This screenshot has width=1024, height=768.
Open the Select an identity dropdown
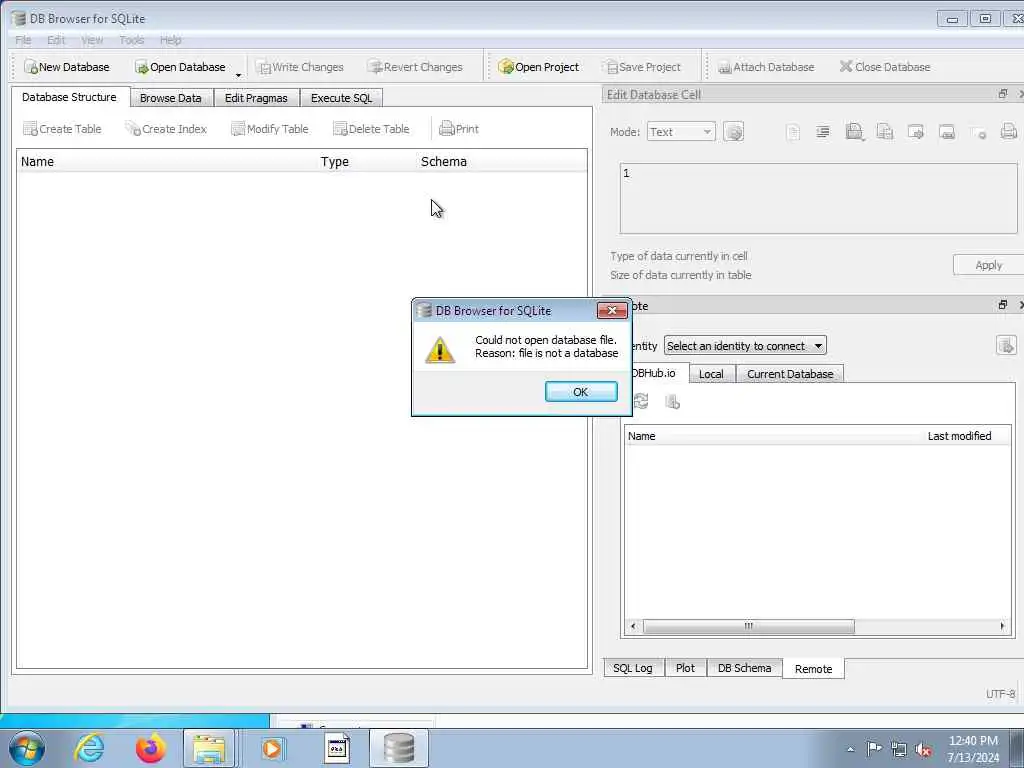click(x=745, y=345)
